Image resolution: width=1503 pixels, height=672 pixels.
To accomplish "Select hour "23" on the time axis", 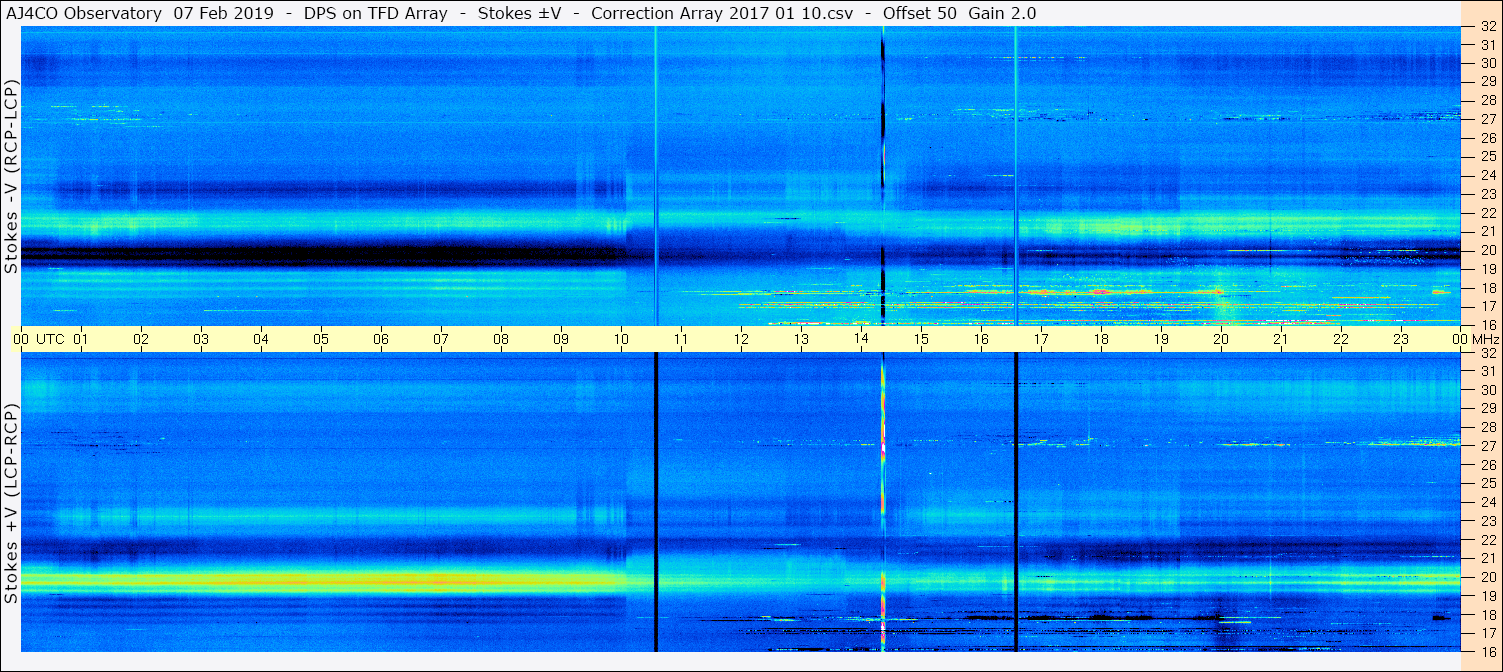I will tap(1401, 339).
